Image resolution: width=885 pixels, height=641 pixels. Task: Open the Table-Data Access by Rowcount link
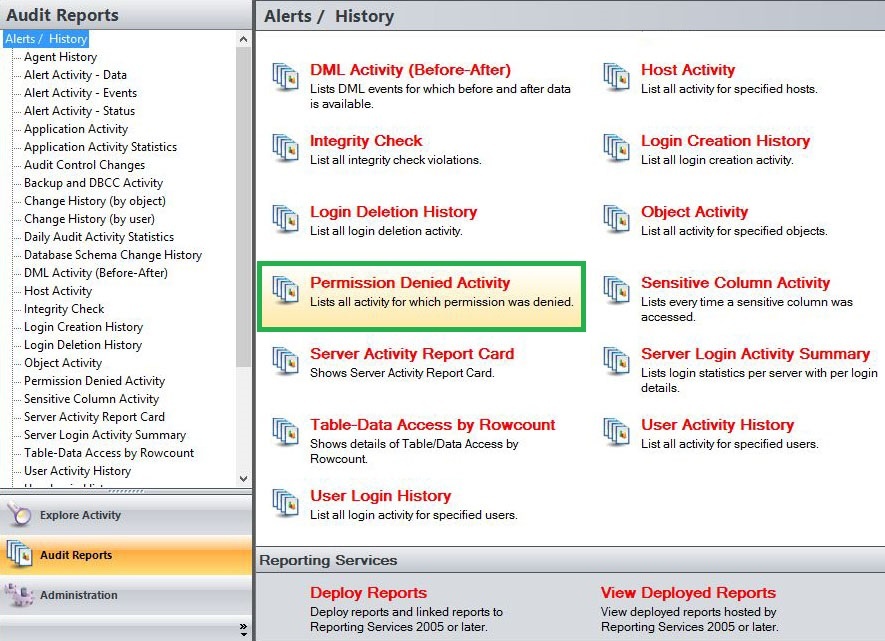pos(432,425)
